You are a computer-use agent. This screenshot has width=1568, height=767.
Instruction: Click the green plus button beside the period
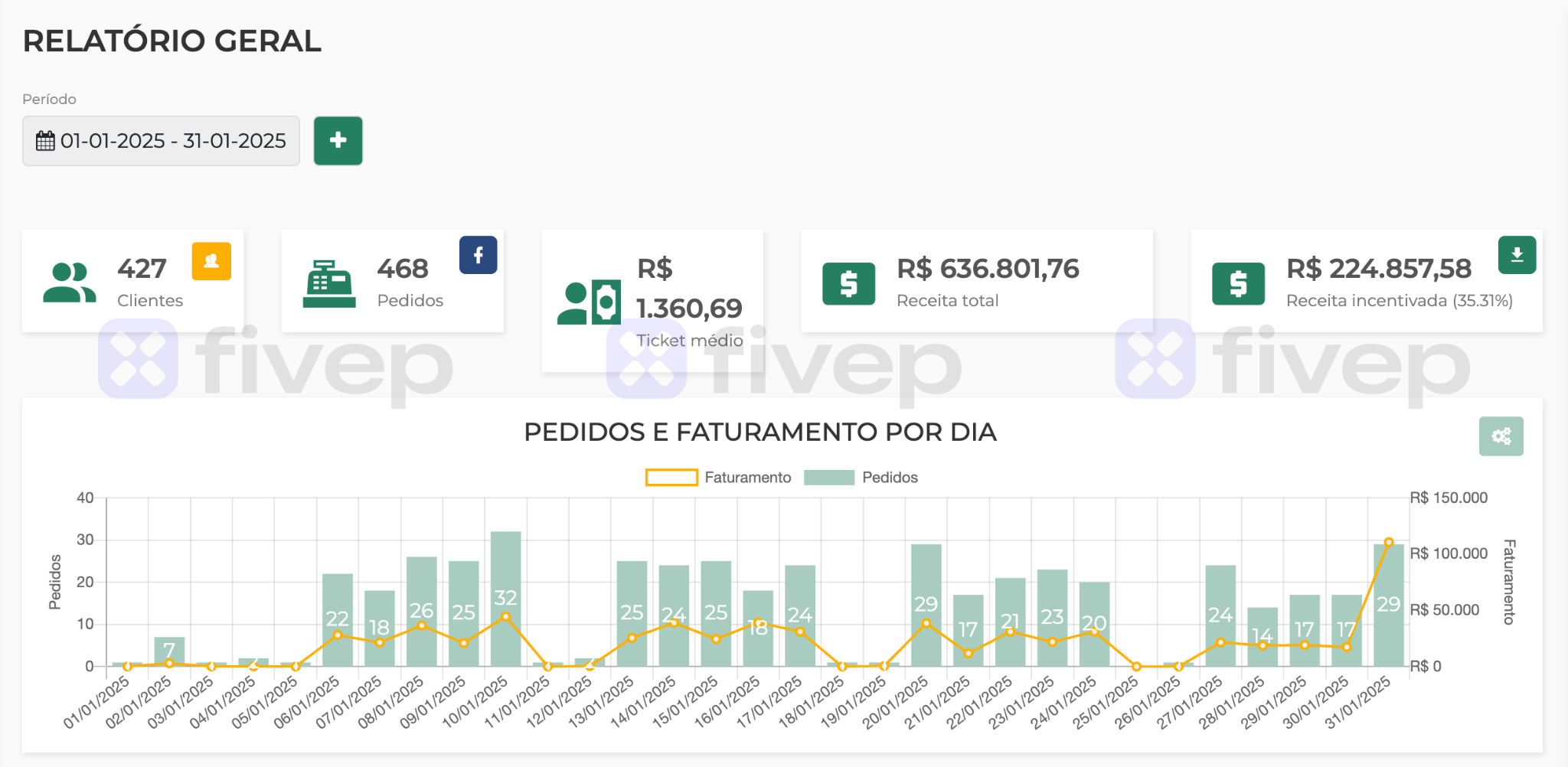point(338,140)
